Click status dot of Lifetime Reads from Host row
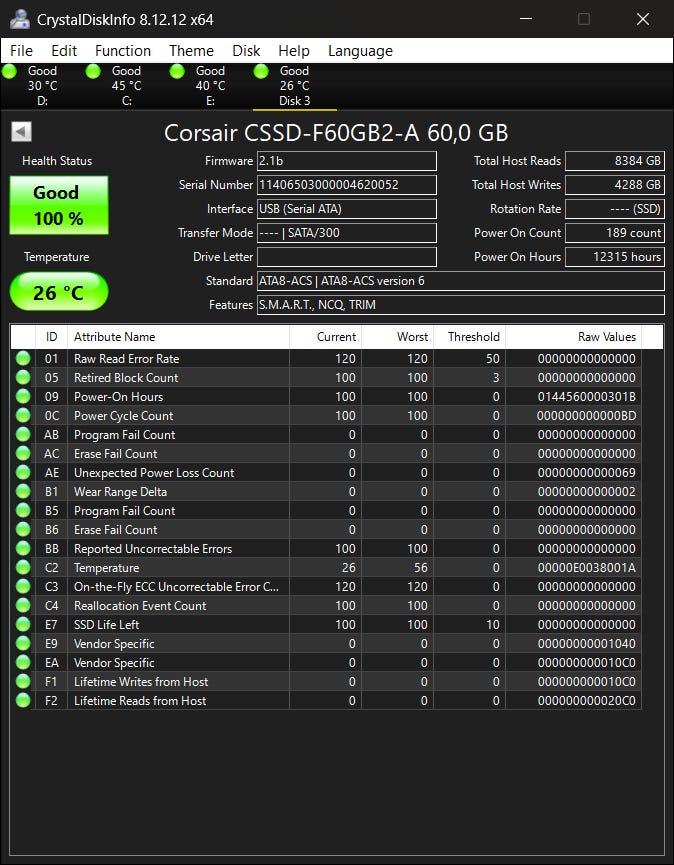 coord(23,701)
